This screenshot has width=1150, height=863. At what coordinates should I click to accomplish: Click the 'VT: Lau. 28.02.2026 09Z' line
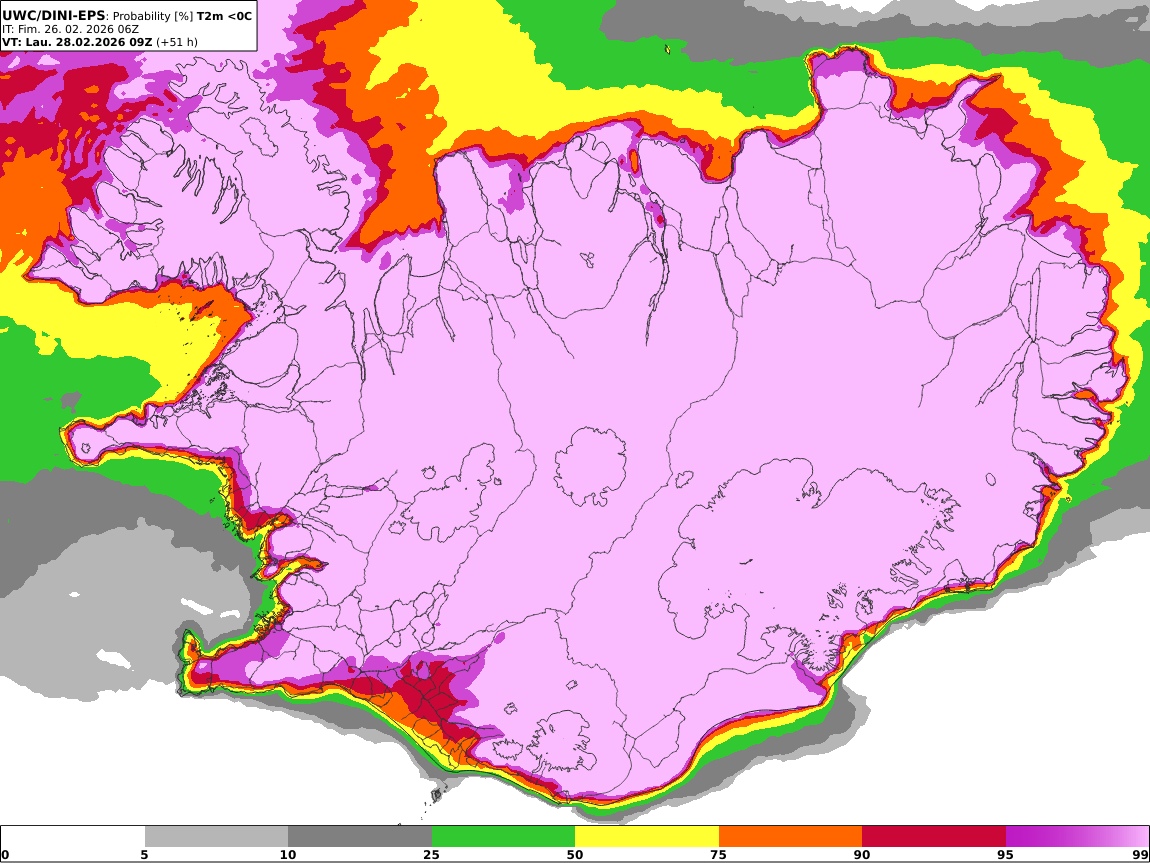click(x=77, y=42)
